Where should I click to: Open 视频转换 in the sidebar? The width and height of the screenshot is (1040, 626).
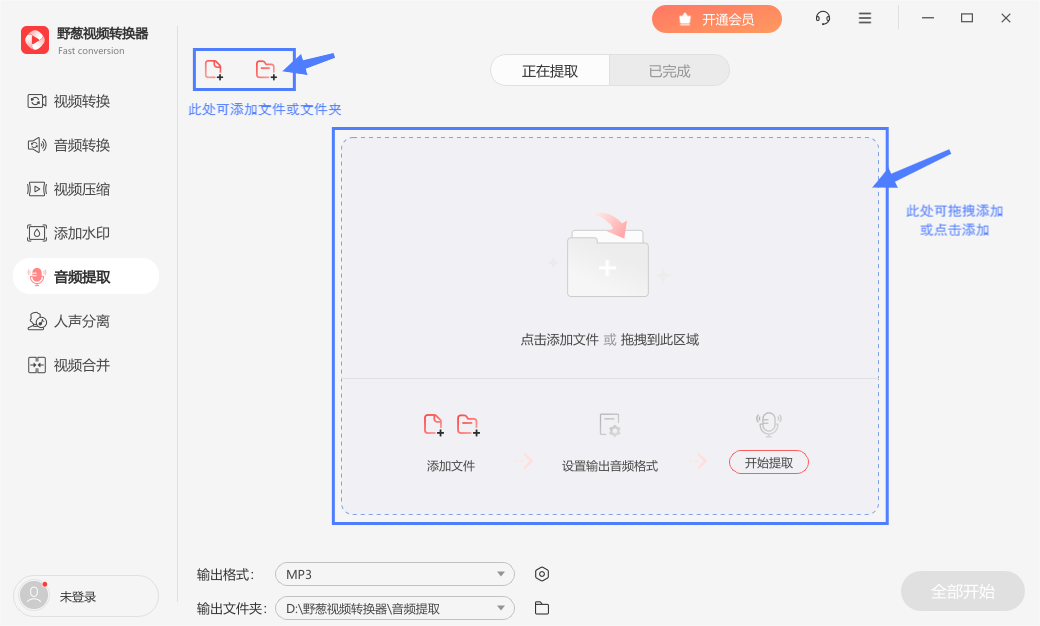point(69,101)
